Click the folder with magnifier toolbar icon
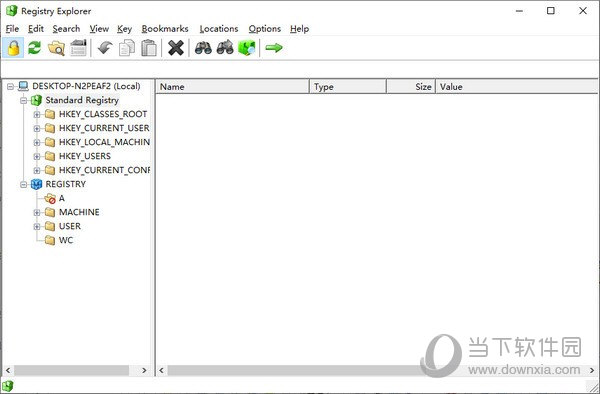Screen dimensions: 600x394 click(56, 48)
